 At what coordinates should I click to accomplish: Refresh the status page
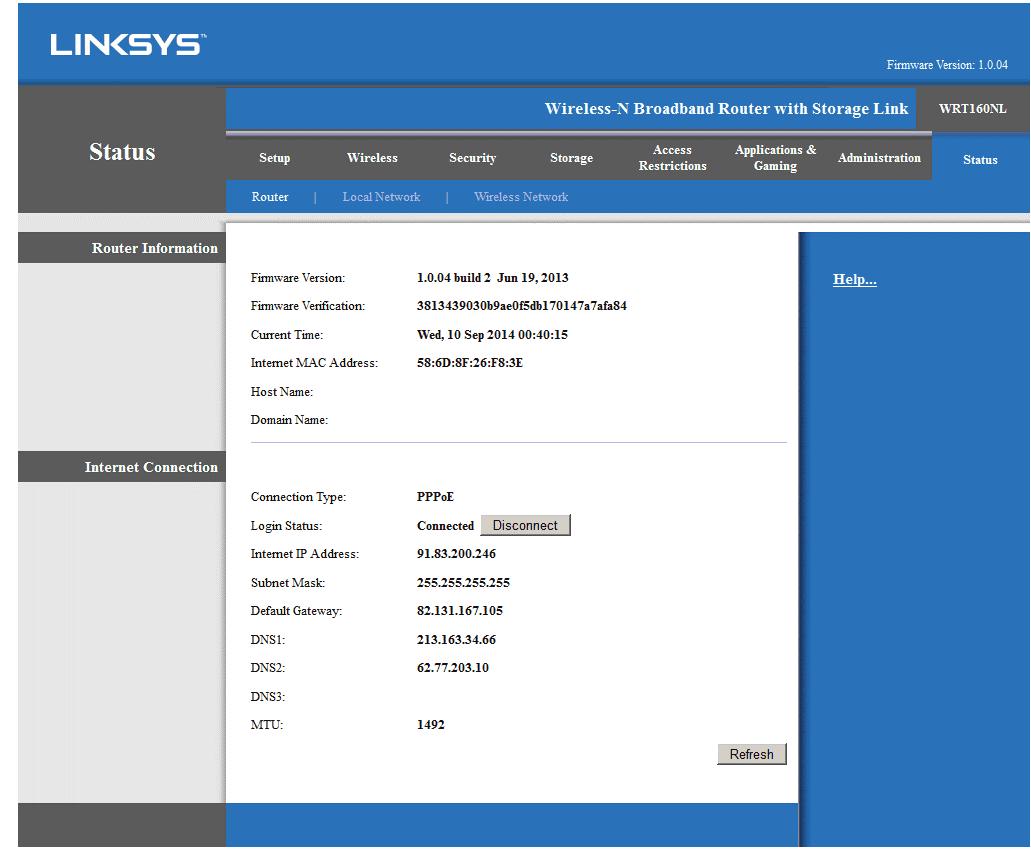point(752,754)
